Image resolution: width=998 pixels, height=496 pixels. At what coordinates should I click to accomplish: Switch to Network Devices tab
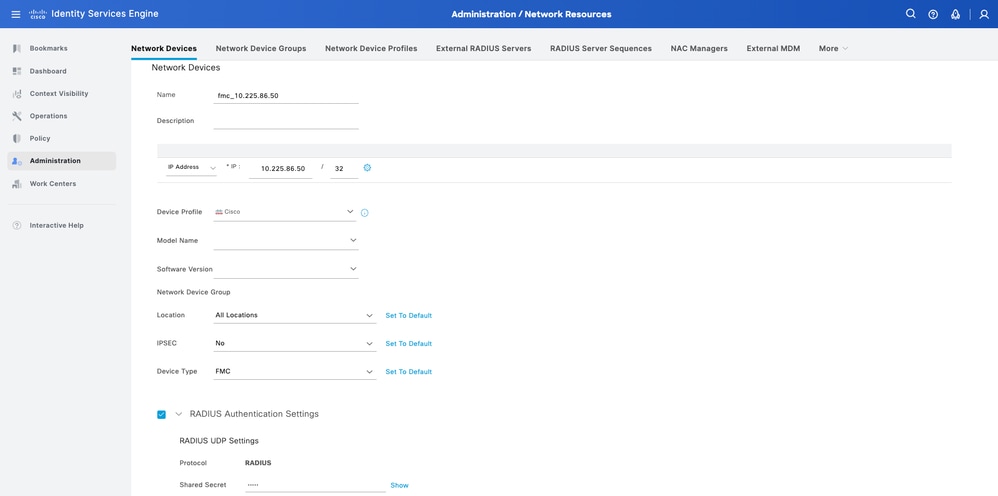tap(164, 48)
